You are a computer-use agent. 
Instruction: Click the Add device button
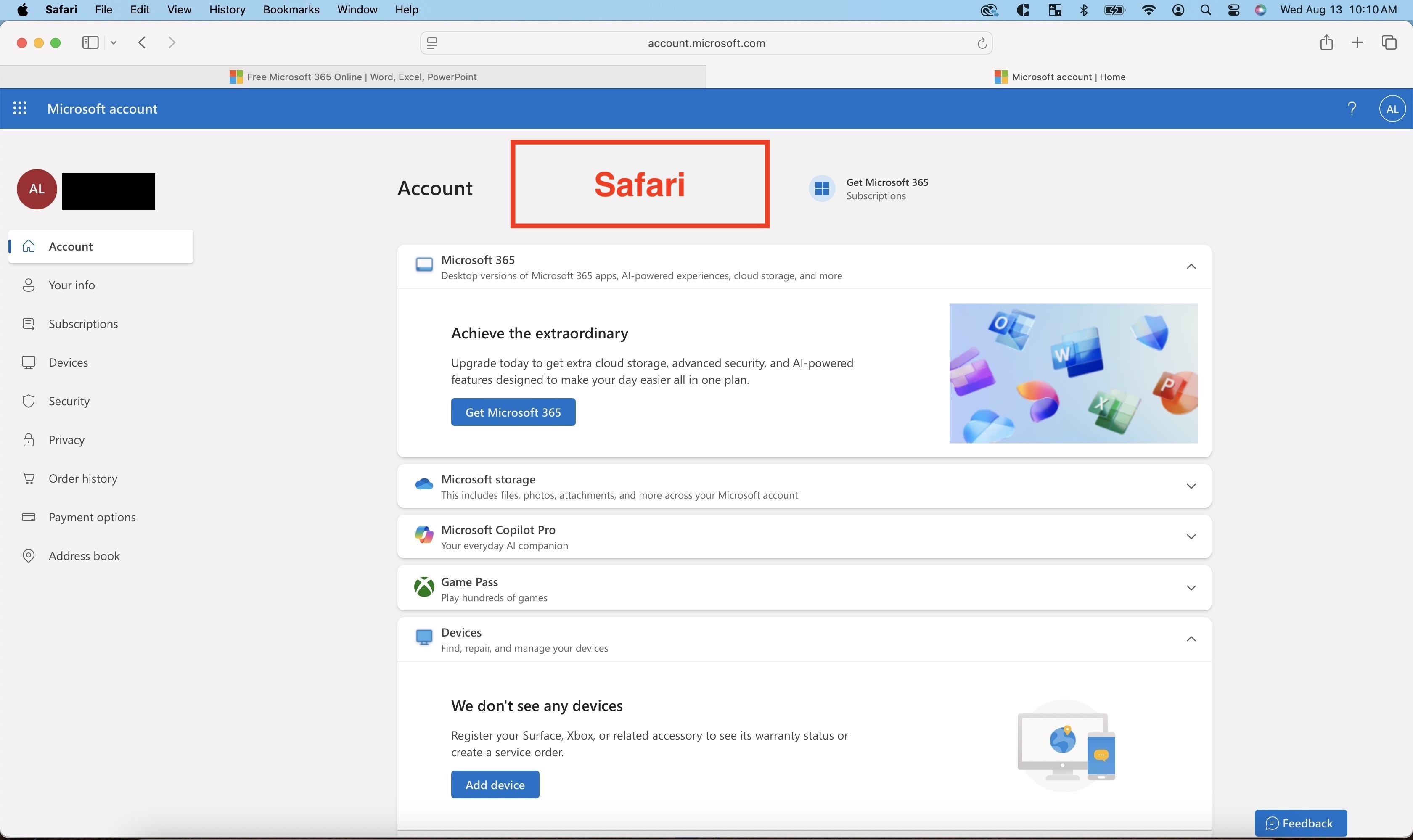tap(495, 784)
